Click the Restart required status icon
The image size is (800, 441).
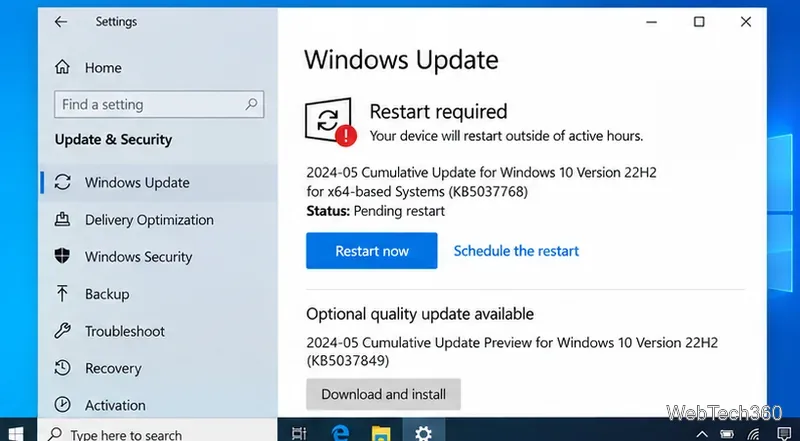[331, 122]
